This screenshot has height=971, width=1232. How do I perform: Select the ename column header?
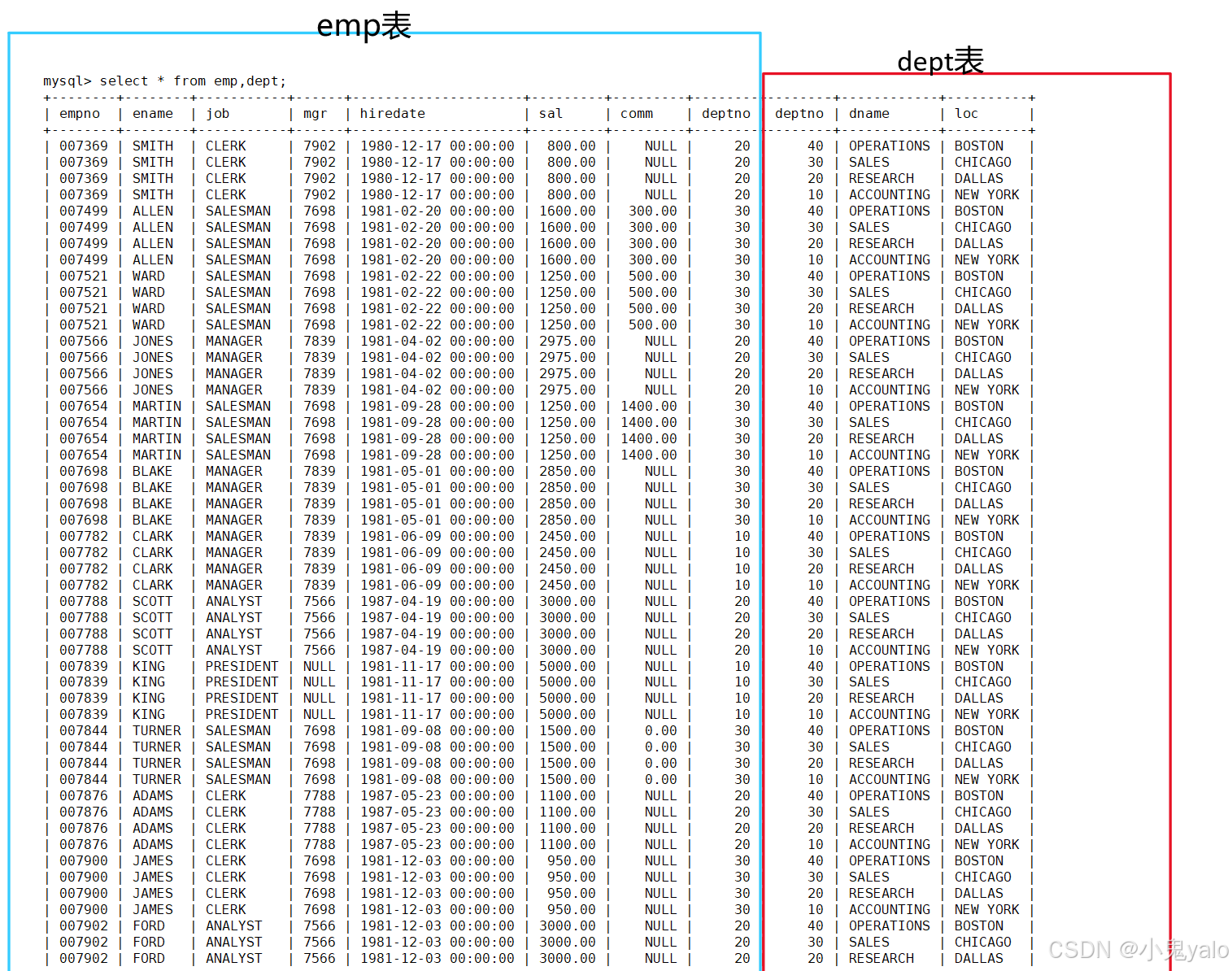(153, 114)
